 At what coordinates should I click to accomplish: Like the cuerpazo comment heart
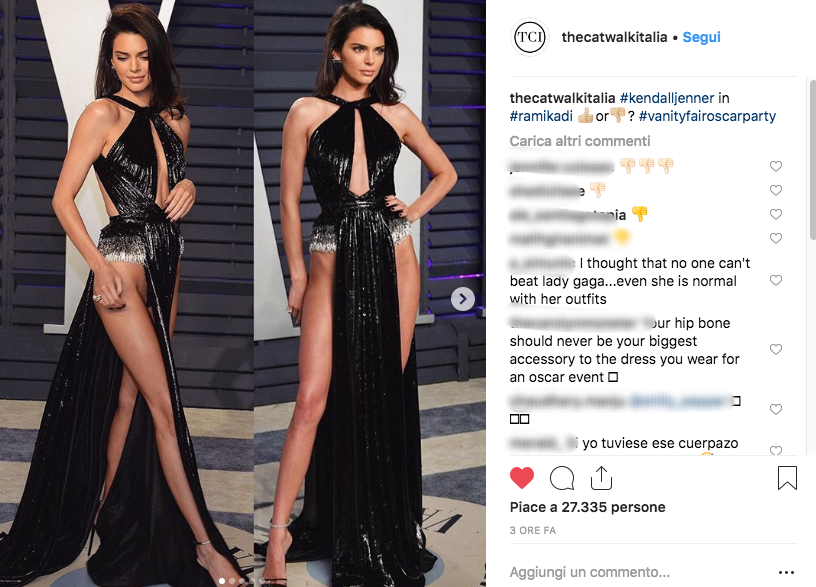[x=775, y=450]
